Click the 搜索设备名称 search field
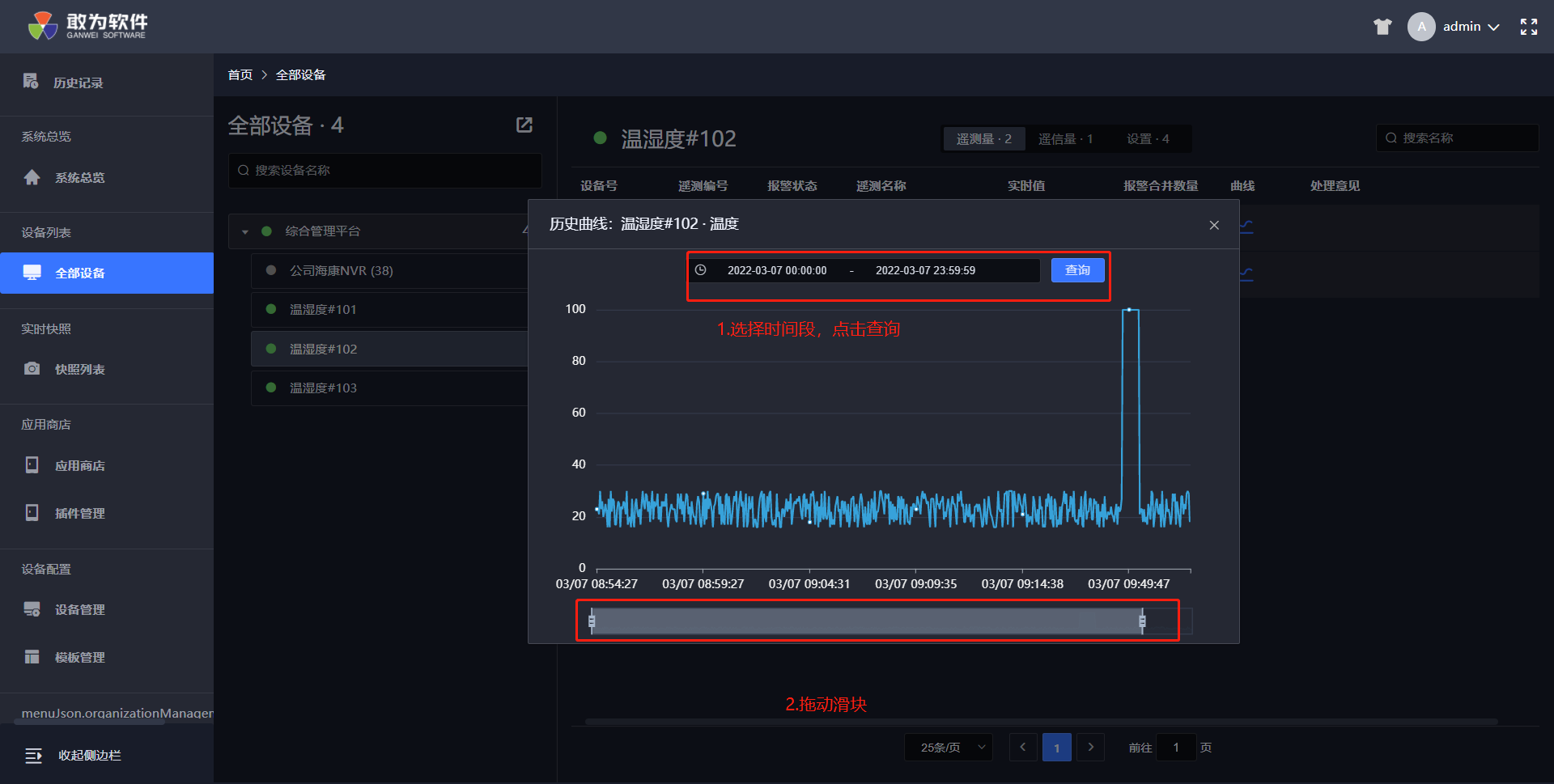 (385, 171)
